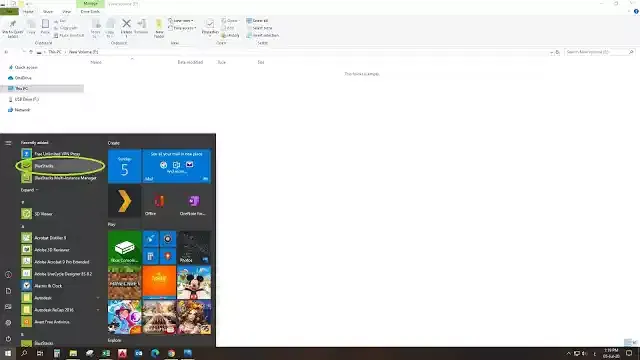This screenshot has height=360, width=640.
Task: Select Quick access in navigation pane
Action: pyautogui.click(x=23, y=67)
